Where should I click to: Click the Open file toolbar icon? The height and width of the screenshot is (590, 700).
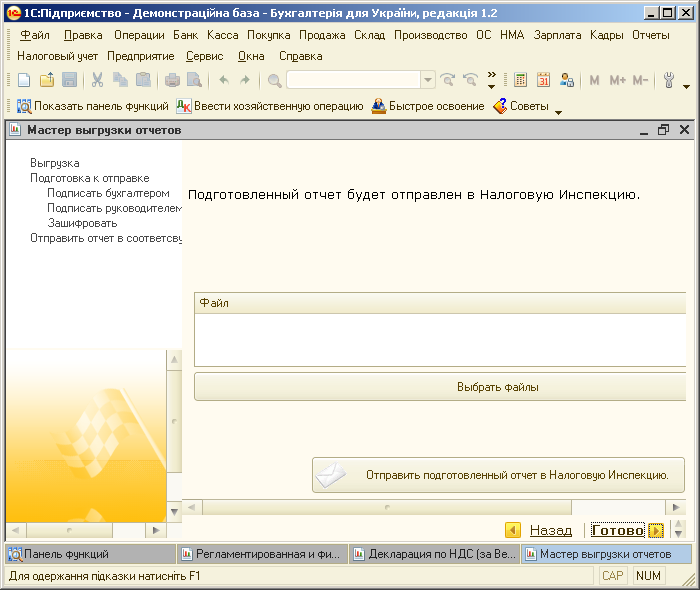[x=47, y=80]
